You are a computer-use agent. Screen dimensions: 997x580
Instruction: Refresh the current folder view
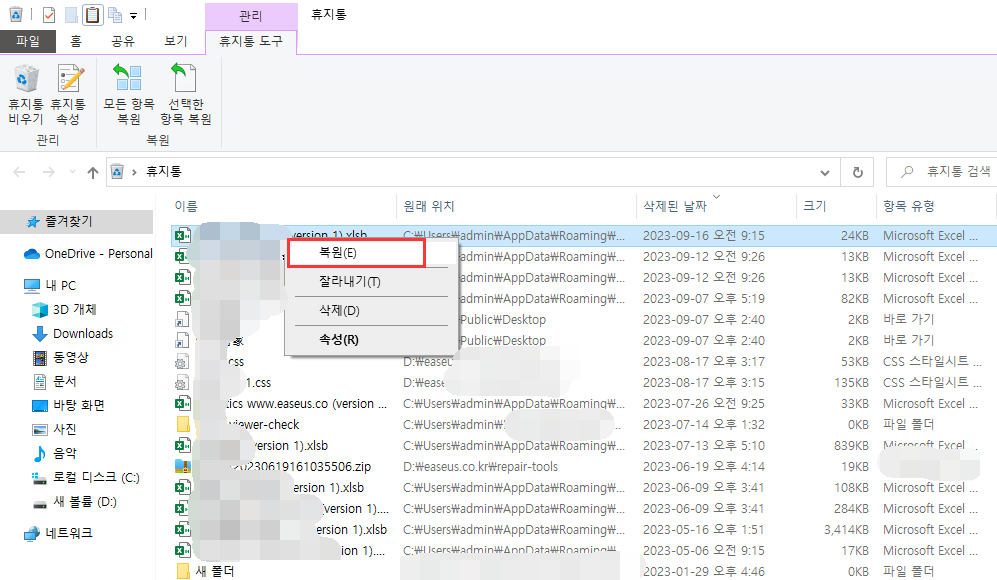click(x=857, y=171)
